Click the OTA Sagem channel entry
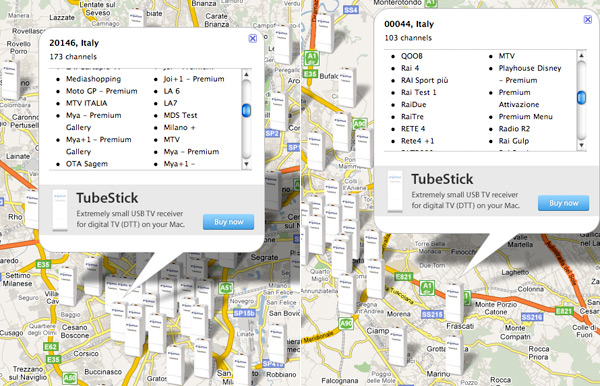Image resolution: width=600 pixels, height=386 pixels. coord(87,164)
